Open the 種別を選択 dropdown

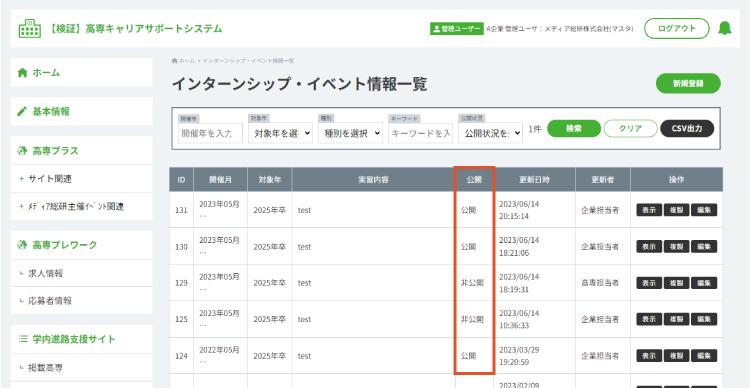click(350, 133)
